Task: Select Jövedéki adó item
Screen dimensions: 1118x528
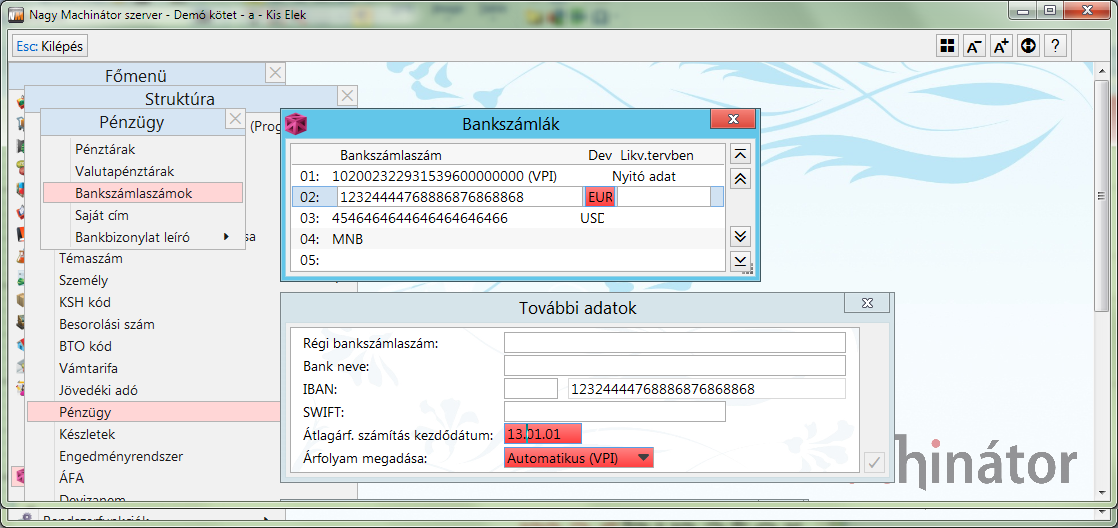Action: tap(98, 390)
